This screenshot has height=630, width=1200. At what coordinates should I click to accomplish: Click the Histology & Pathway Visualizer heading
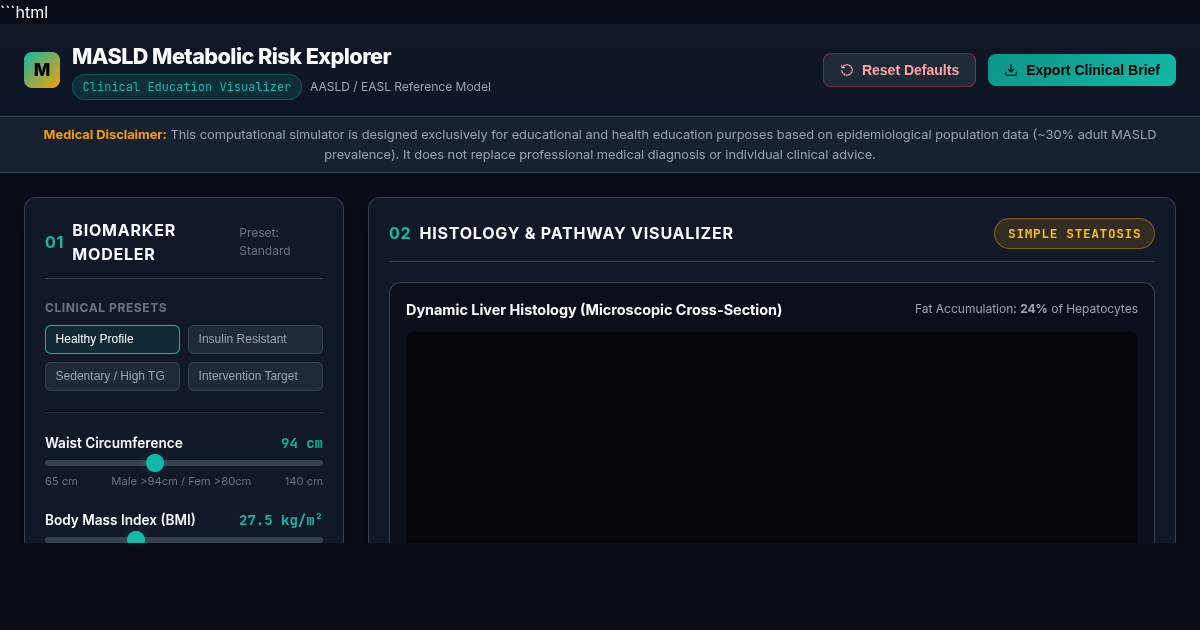576,233
